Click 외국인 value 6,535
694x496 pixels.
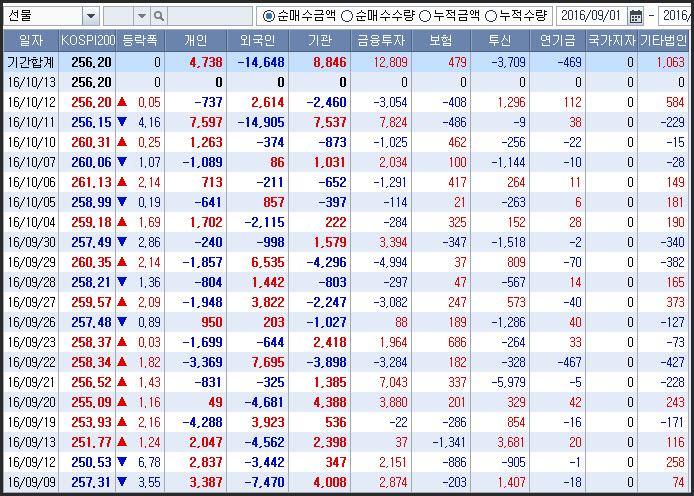(268, 262)
